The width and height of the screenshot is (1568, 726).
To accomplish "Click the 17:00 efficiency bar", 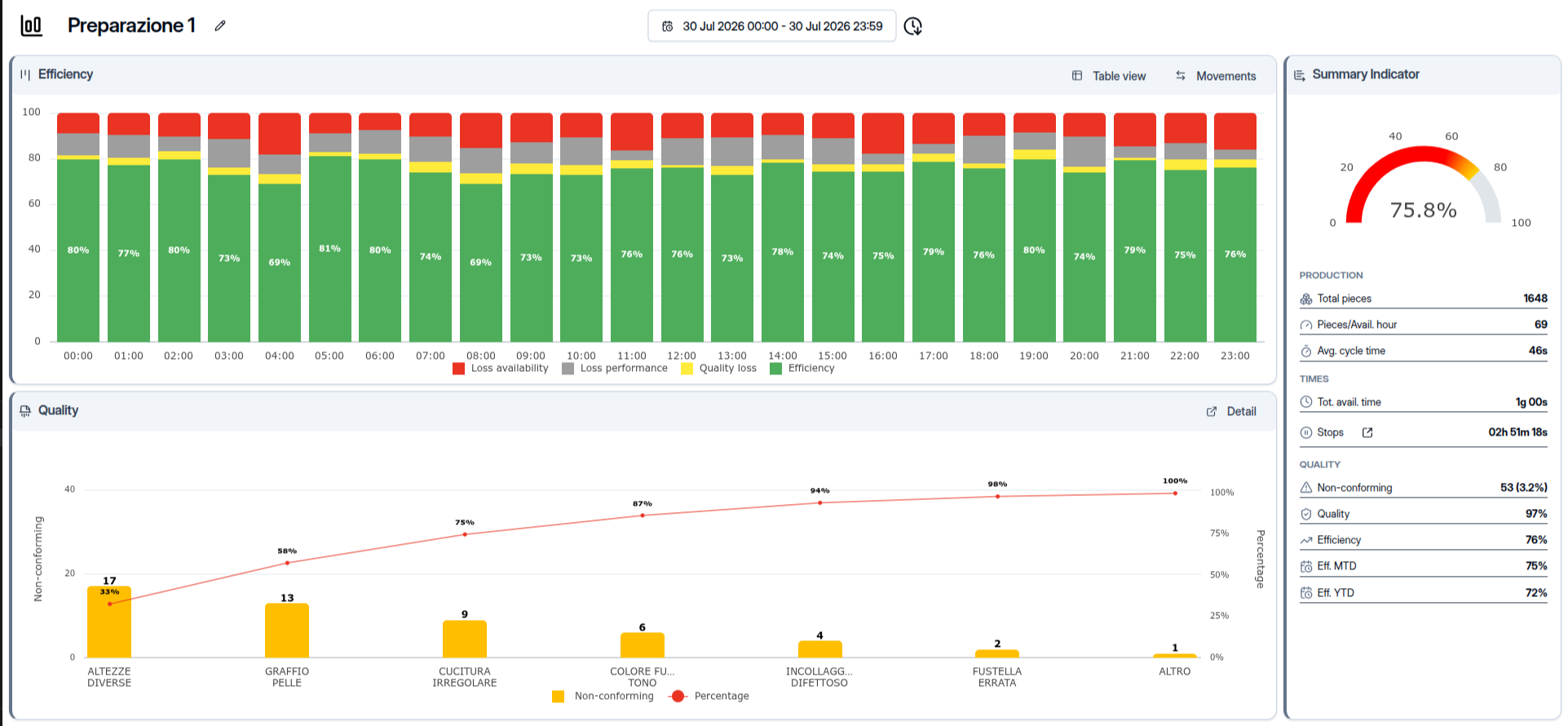I will point(934,252).
